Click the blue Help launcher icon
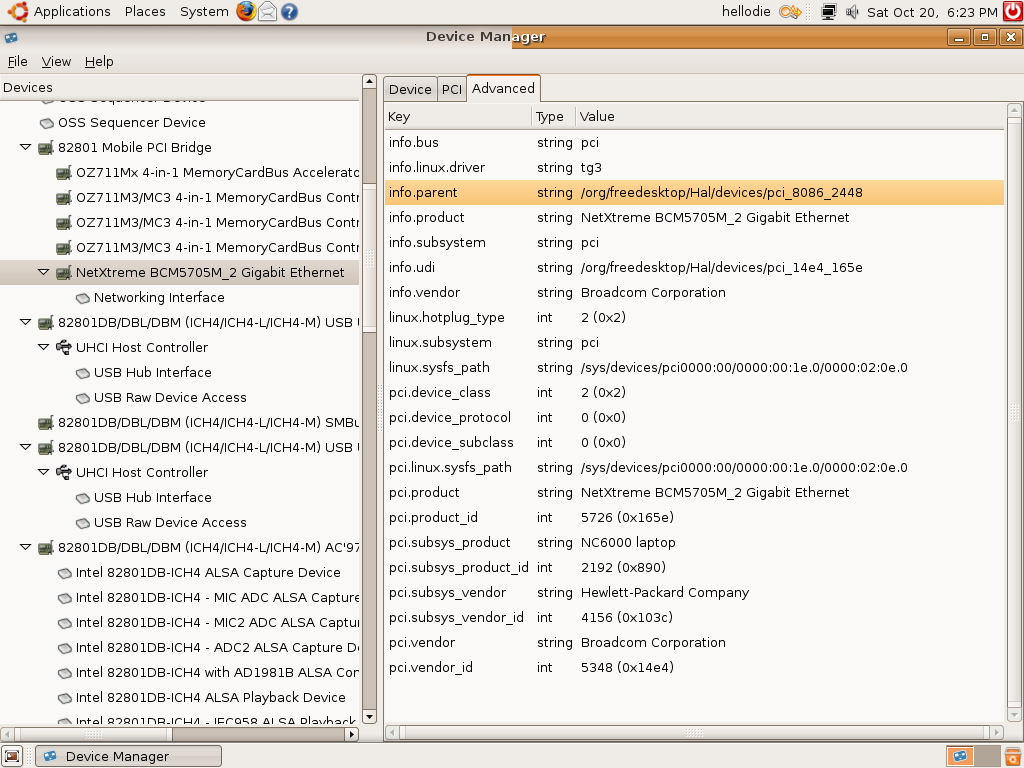Viewport: 1024px width, 768px height. 289,12
